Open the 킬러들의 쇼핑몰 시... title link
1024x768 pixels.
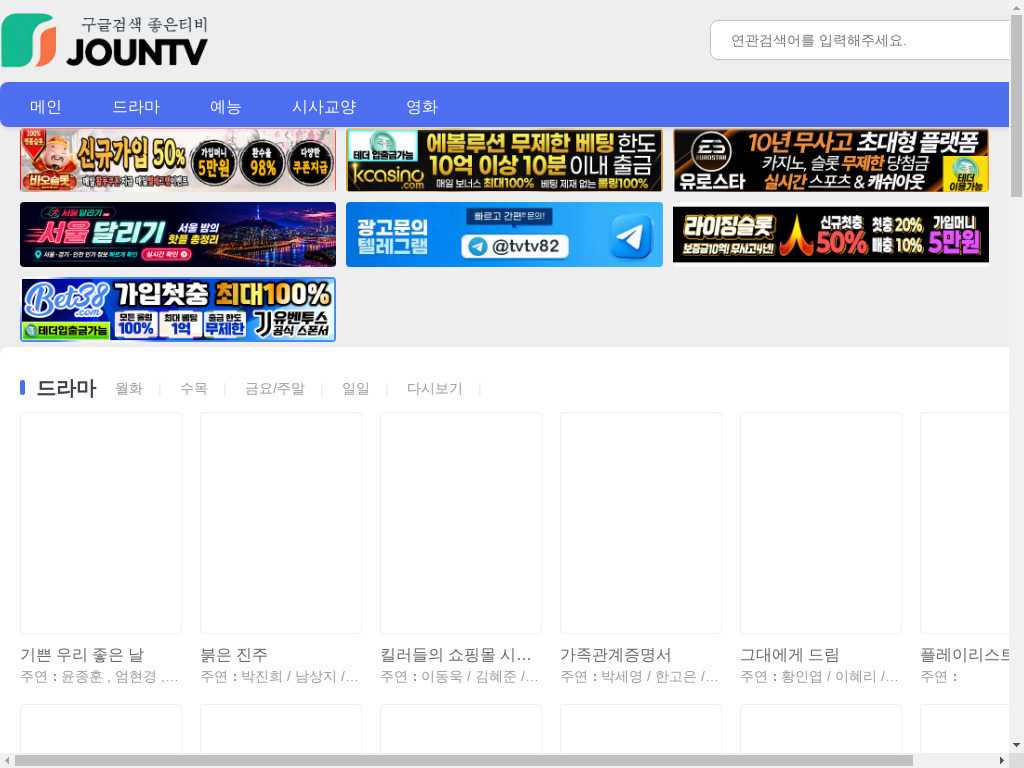point(456,654)
